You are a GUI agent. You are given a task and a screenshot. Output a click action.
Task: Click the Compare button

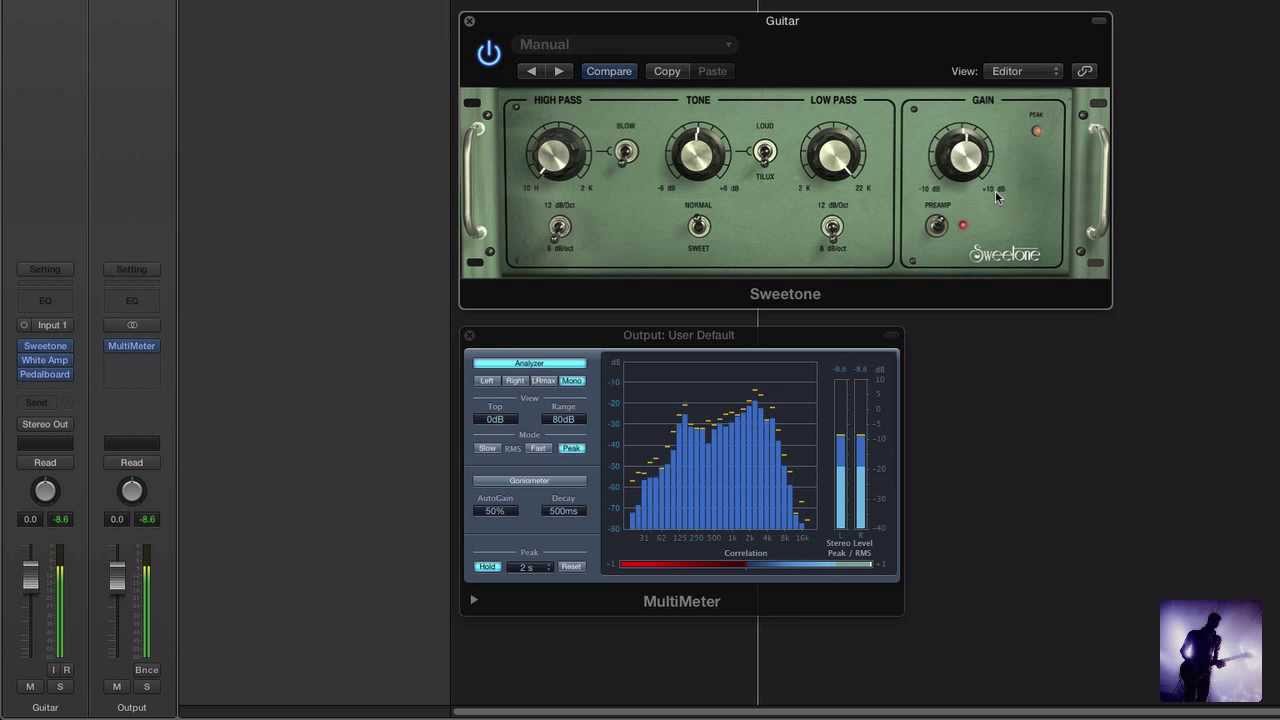tap(609, 72)
